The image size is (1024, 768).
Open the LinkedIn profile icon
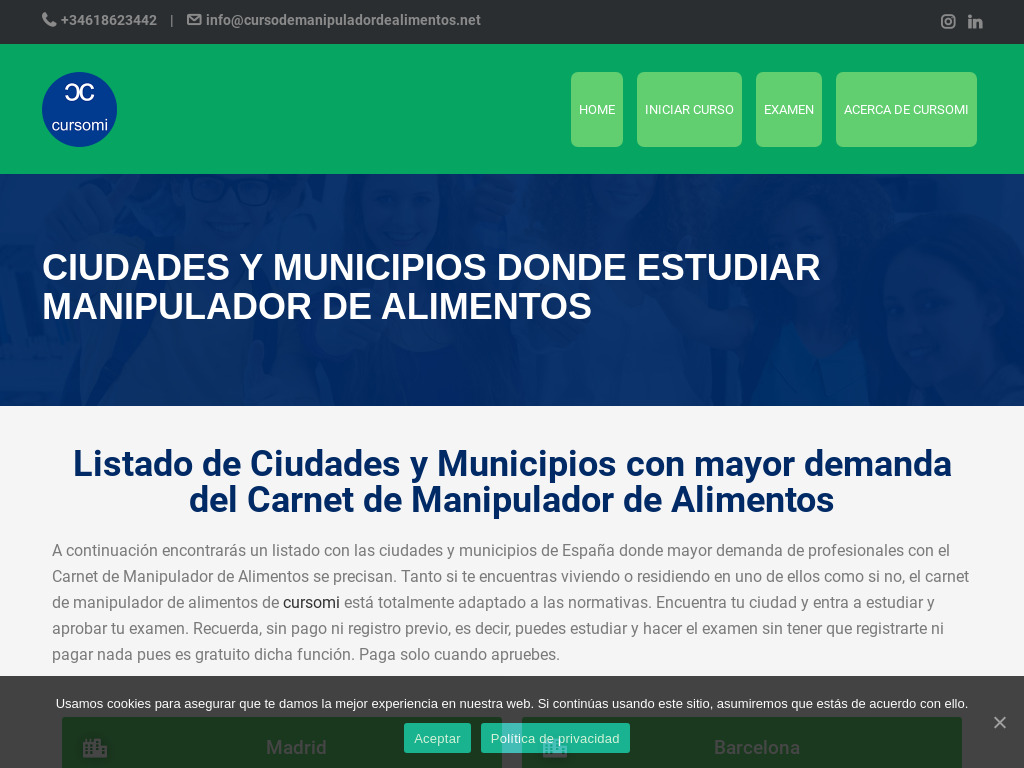pyautogui.click(x=975, y=21)
